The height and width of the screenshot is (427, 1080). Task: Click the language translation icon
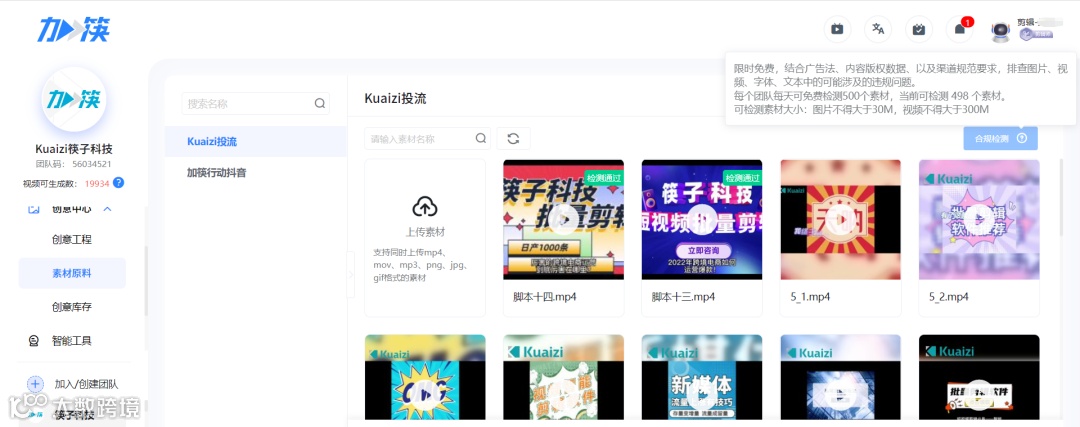pos(878,29)
